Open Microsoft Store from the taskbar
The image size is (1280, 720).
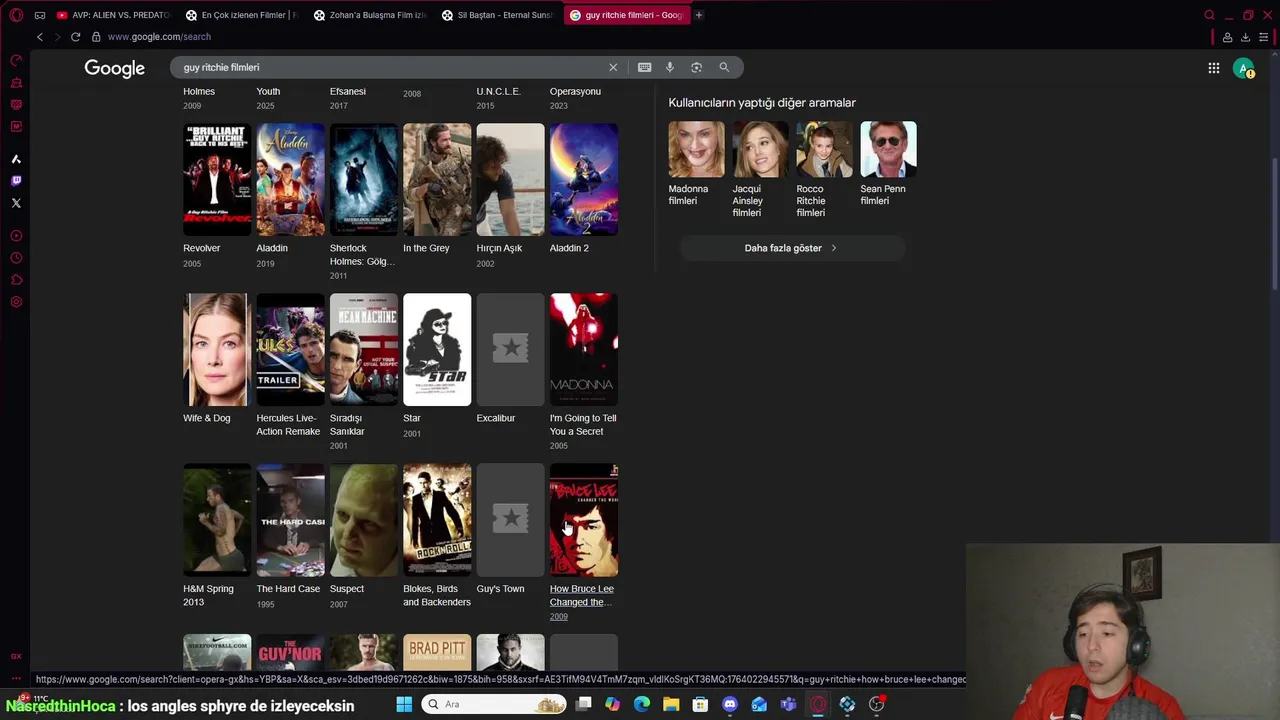[700, 704]
